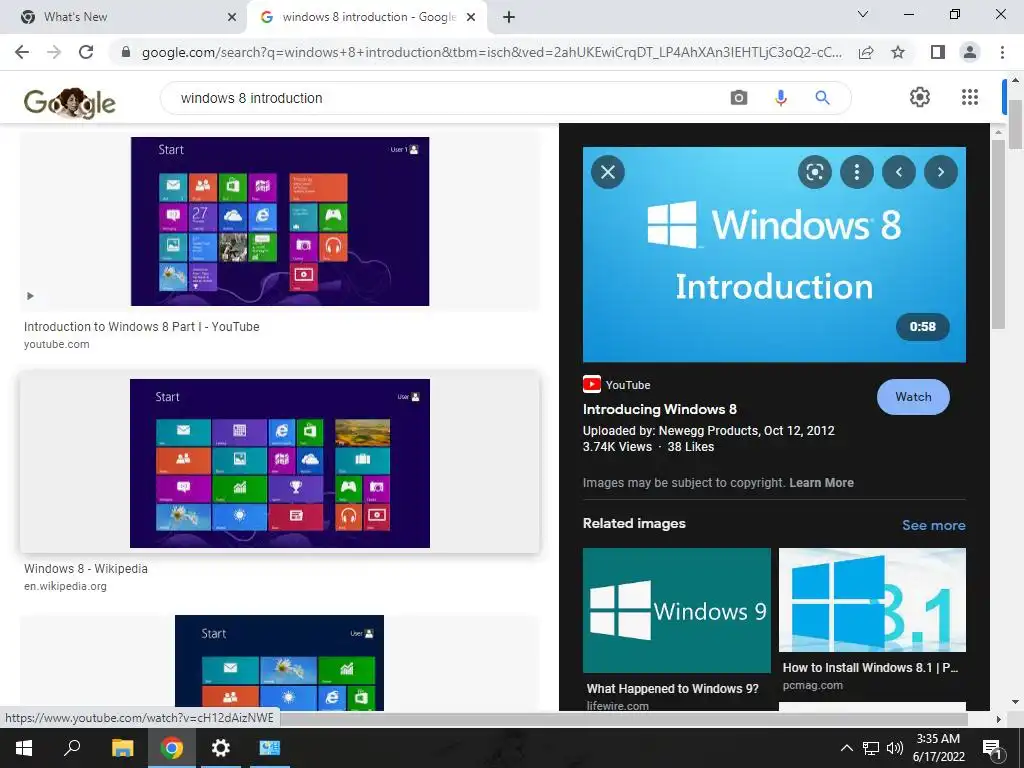1024x768 pixels.
Task: Open Windows 8 Introduction video preview
Action: 774,255
